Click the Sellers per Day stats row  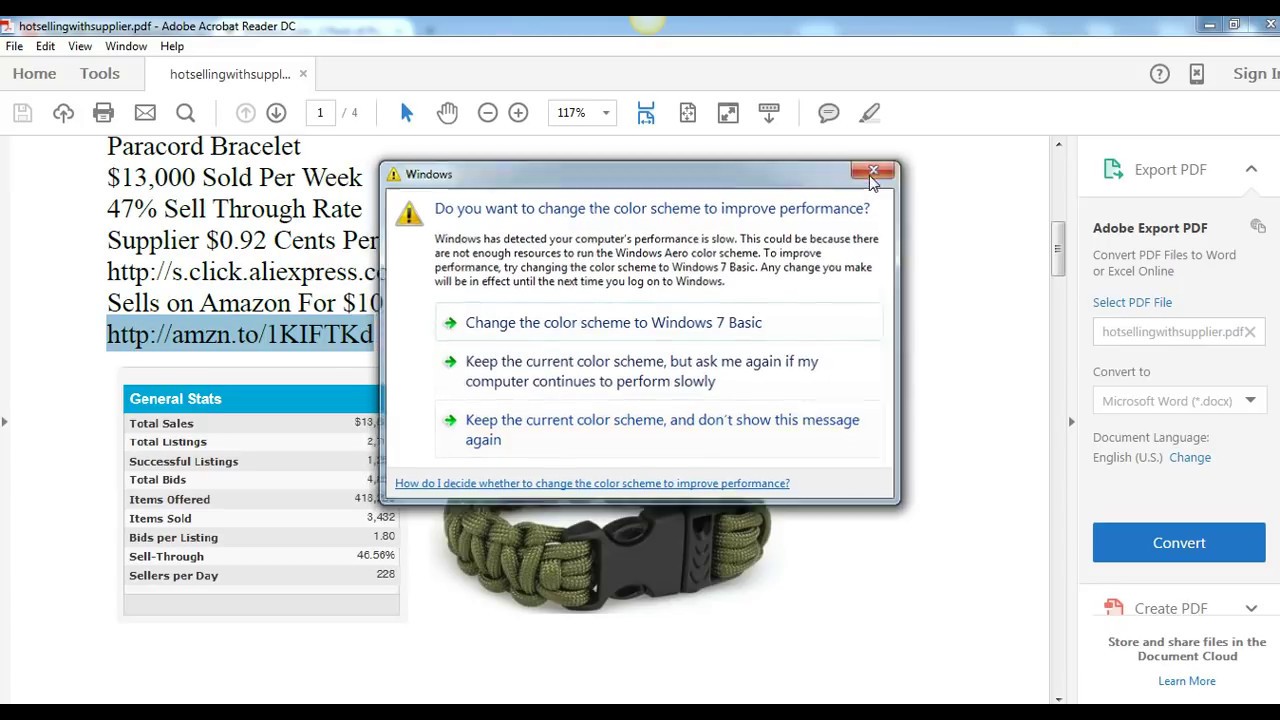coord(262,575)
